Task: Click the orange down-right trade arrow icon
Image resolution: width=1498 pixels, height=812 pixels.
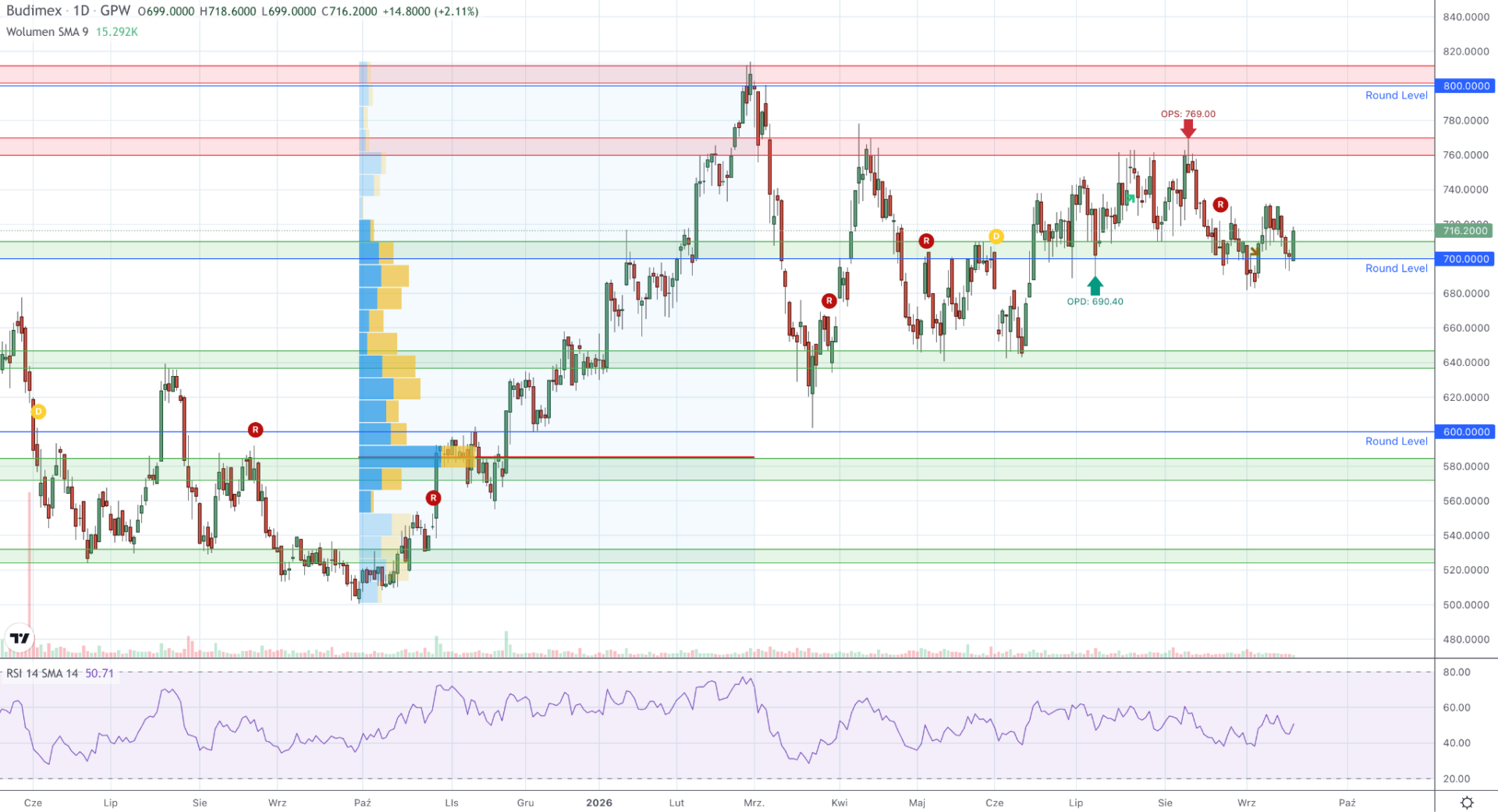Action: pos(1254,252)
